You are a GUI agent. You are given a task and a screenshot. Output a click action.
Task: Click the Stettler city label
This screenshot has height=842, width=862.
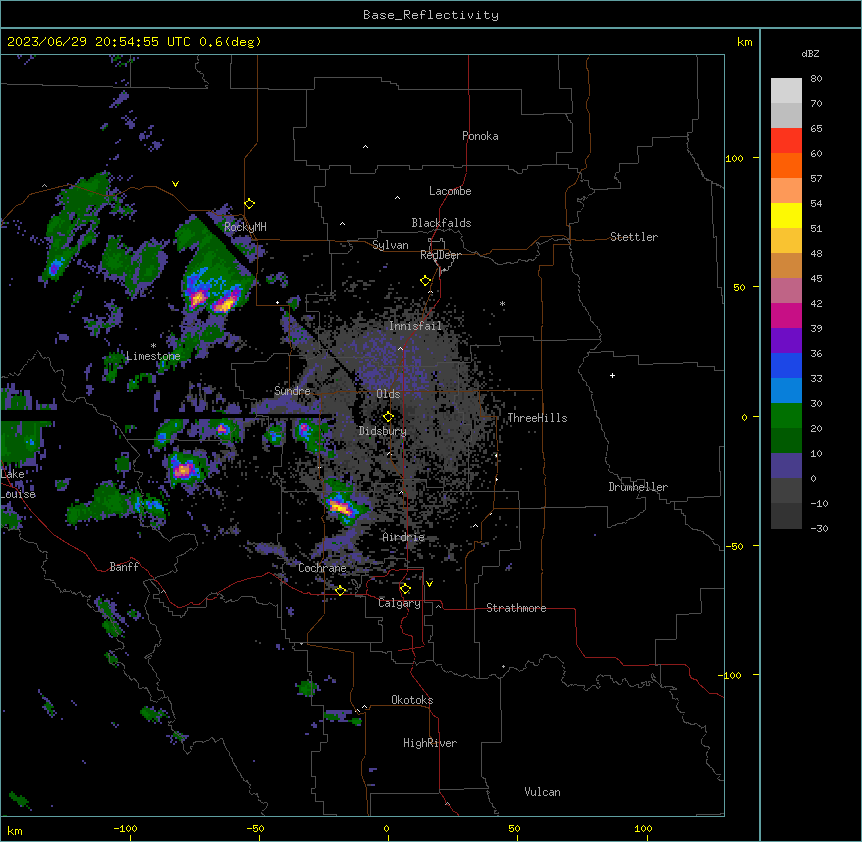point(634,237)
